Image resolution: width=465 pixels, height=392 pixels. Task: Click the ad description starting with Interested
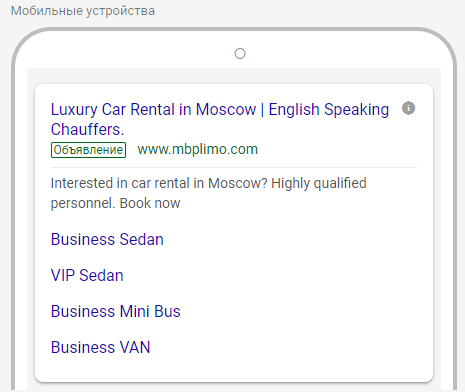209,193
